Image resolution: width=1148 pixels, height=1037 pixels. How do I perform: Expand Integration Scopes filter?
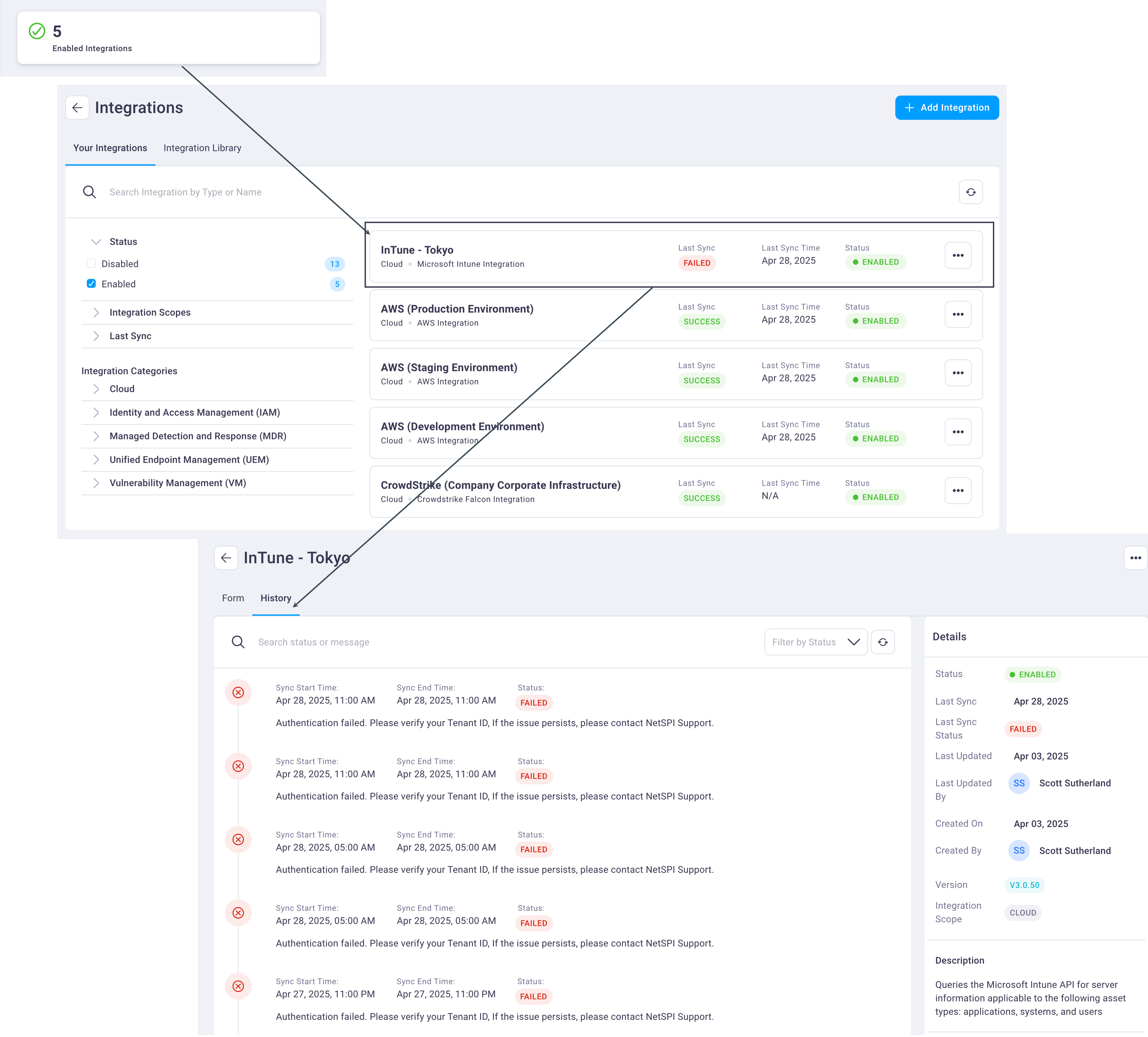[96, 313]
